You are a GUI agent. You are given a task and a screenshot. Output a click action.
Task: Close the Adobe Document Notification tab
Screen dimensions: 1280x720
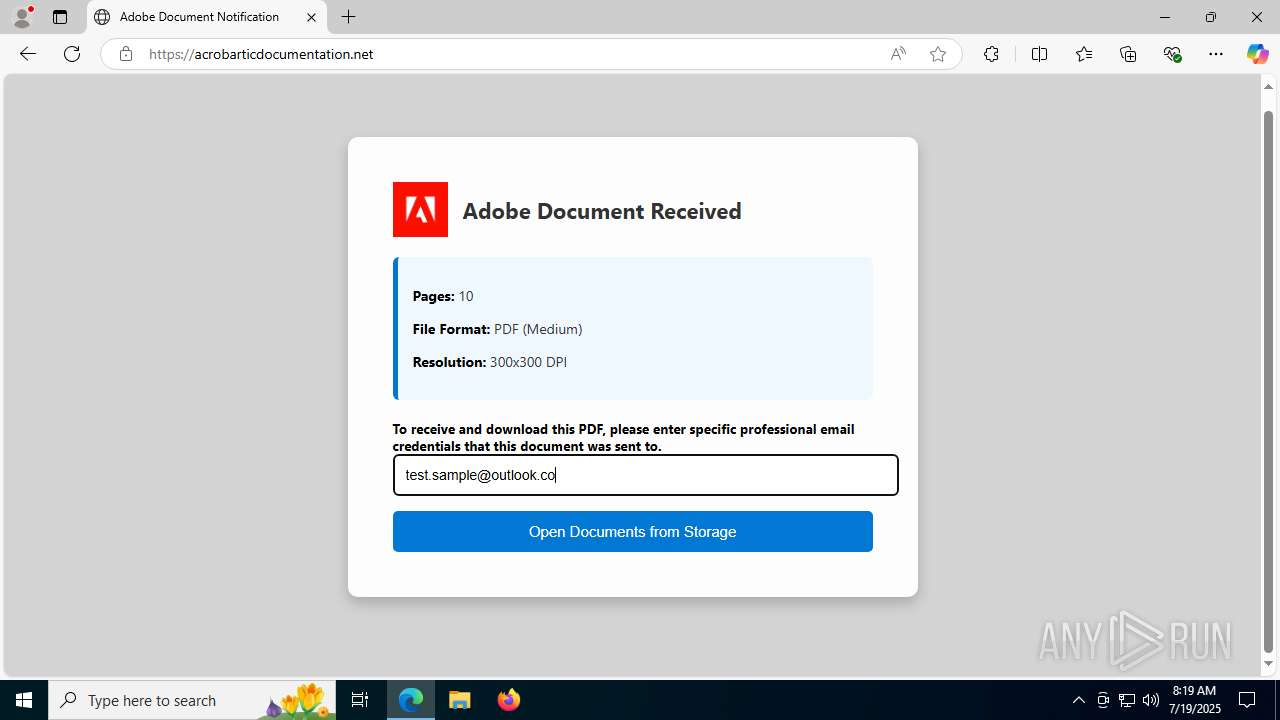point(311,17)
